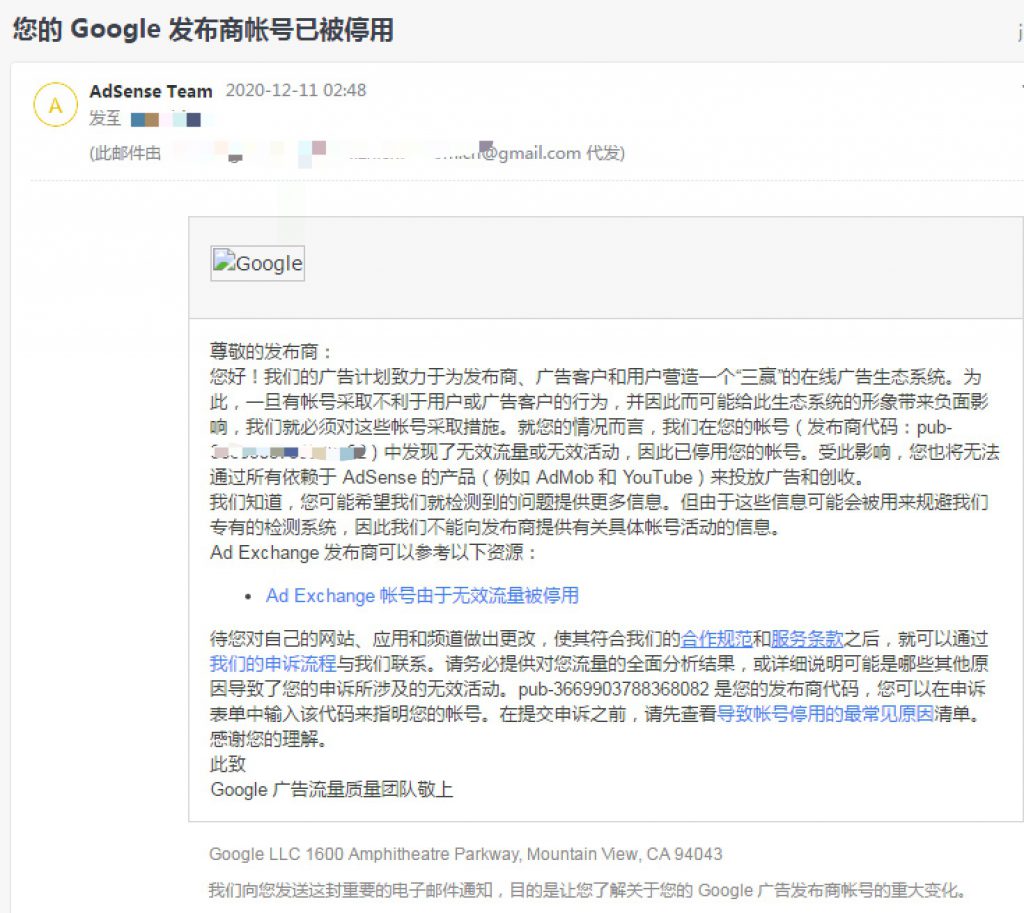Viewport: 1024px width, 913px height.
Task: Open the Ad Exchange 帐号由于无效流量被停用 link
Action: pyautogui.click(x=422, y=596)
